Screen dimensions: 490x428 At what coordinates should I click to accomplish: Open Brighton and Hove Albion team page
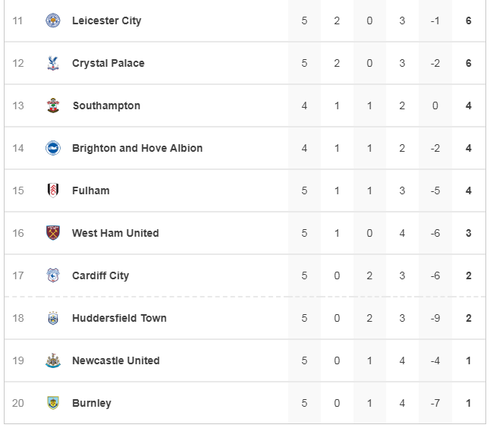(x=137, y=148)
